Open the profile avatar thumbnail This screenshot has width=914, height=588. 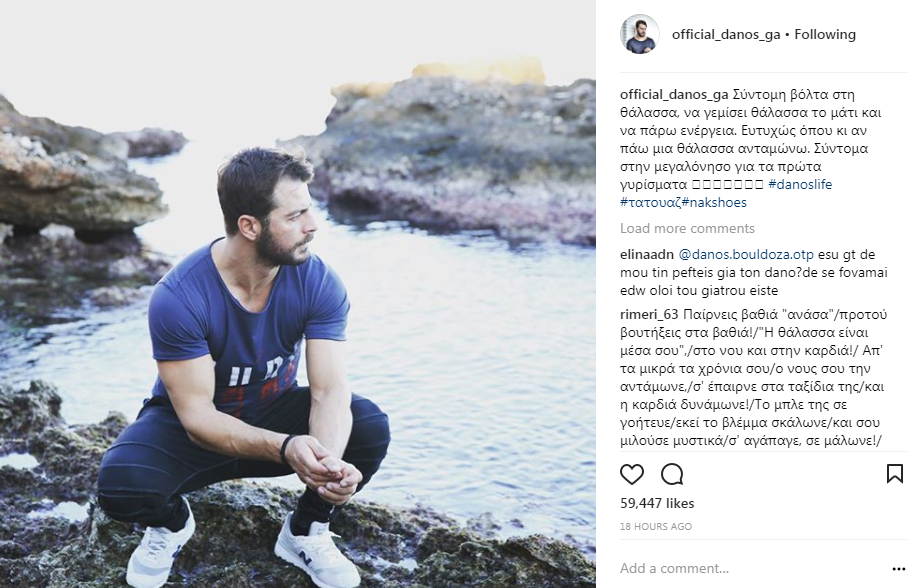(x=639, y=34)
